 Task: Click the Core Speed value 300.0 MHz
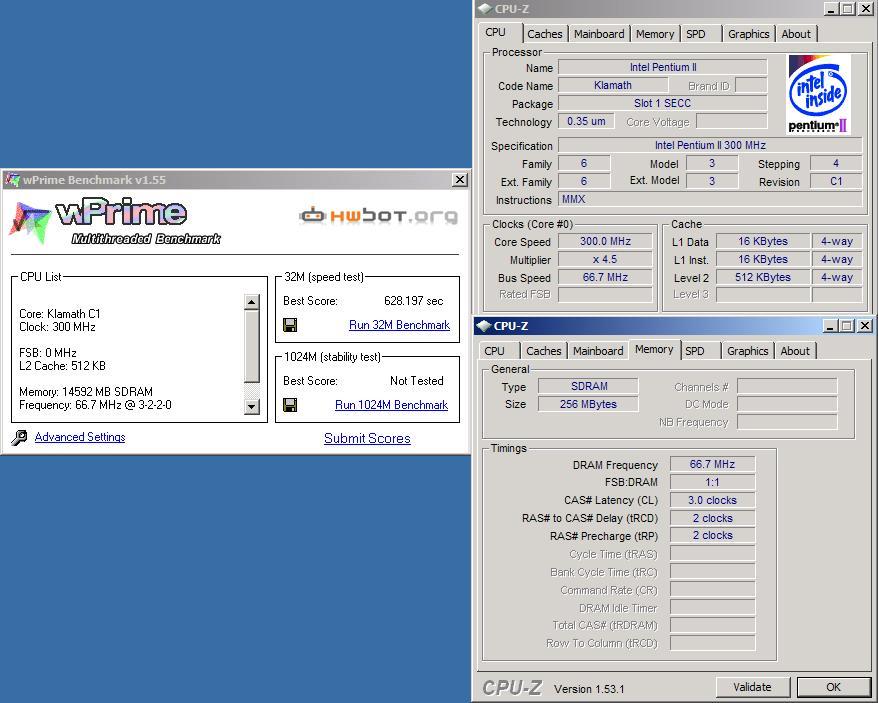click(x=605, y=241)
